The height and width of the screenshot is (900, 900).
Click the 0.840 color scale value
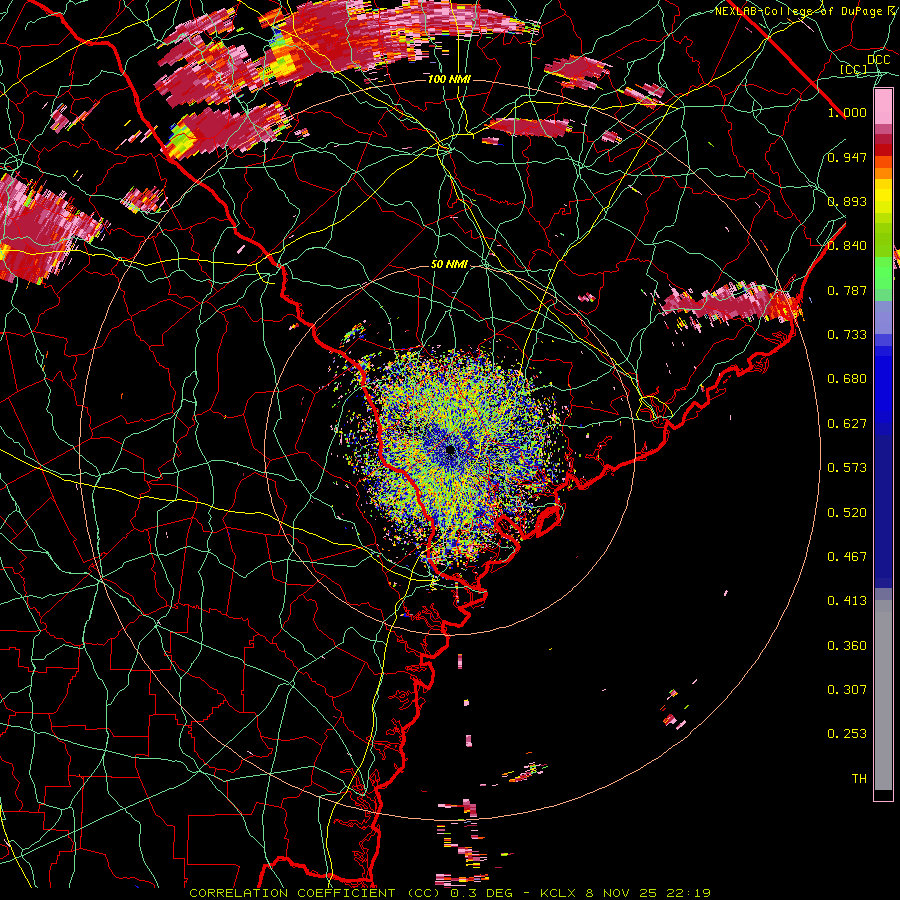point(847,246)
